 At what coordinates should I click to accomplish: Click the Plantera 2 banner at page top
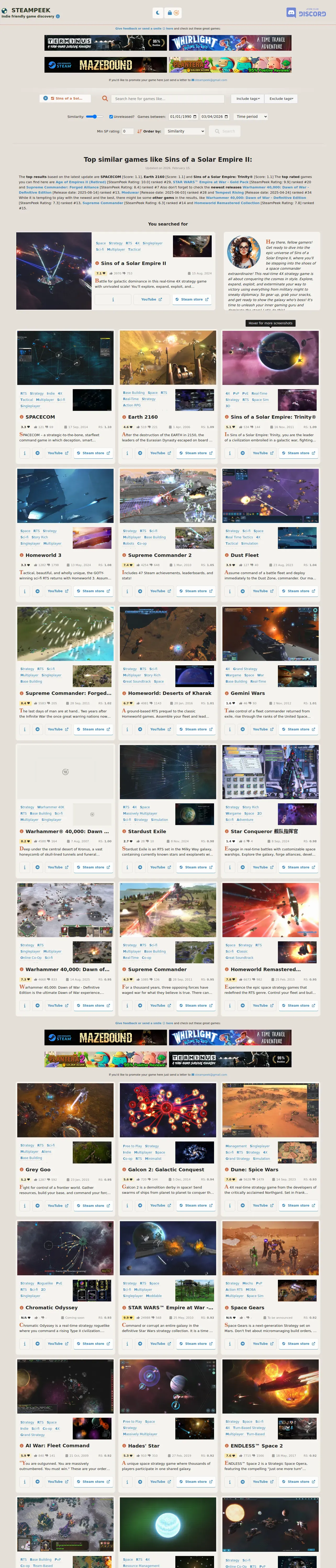point(230,65)
